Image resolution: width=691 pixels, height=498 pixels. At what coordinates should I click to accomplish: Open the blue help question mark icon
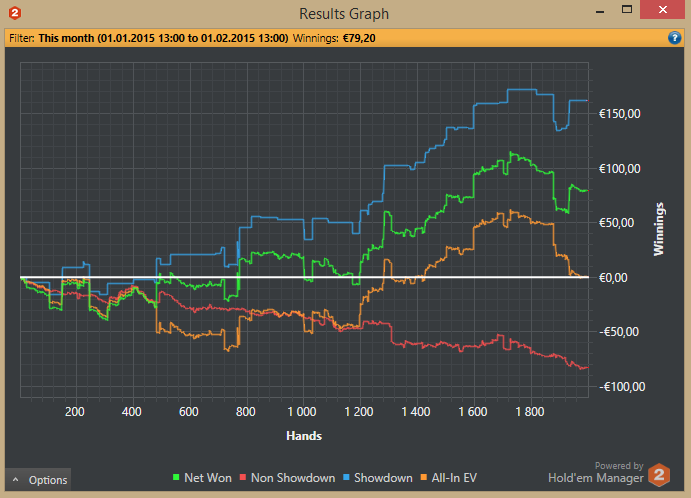(674, 38)
